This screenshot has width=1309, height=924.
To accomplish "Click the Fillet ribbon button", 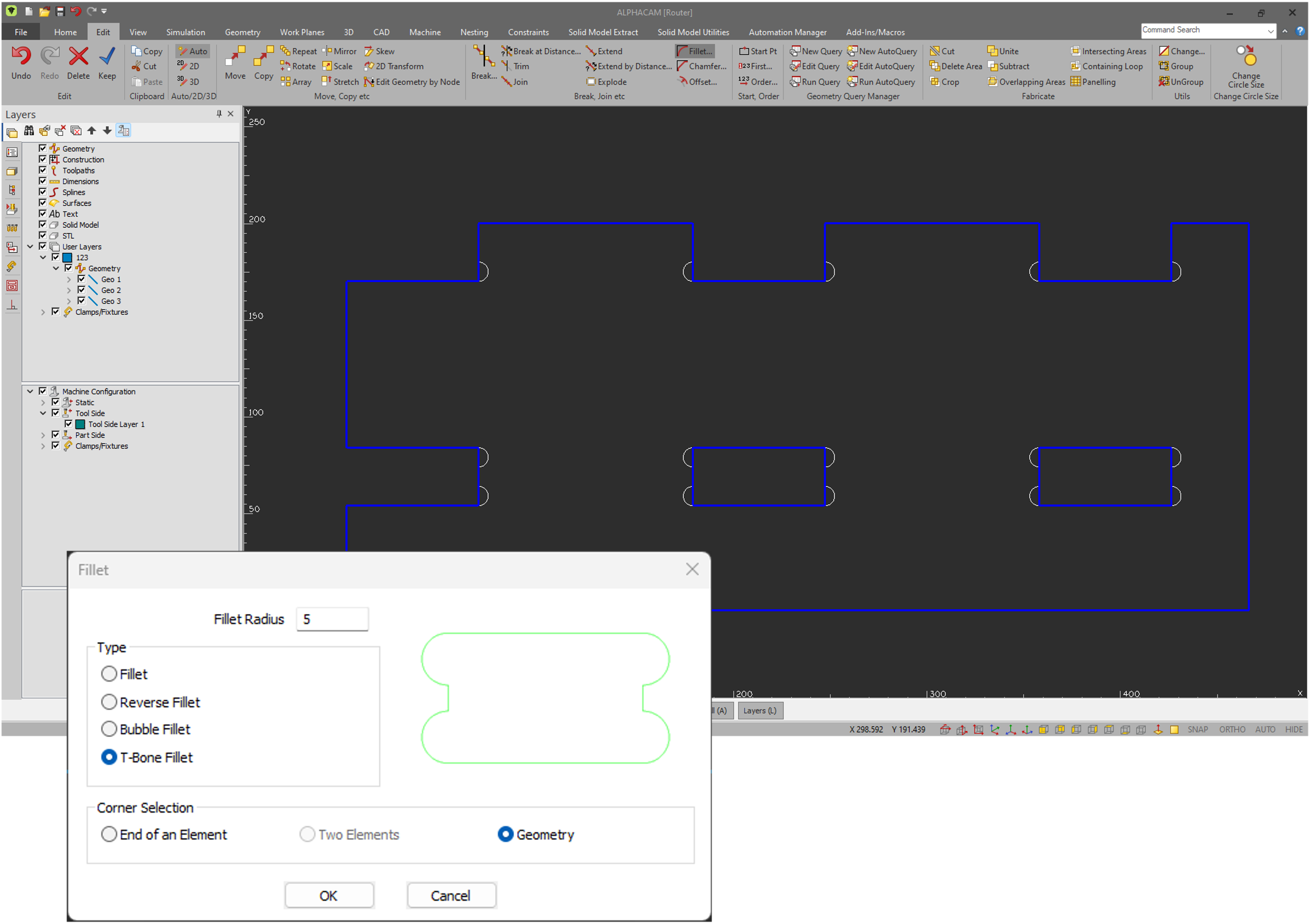I will (694, 51).
